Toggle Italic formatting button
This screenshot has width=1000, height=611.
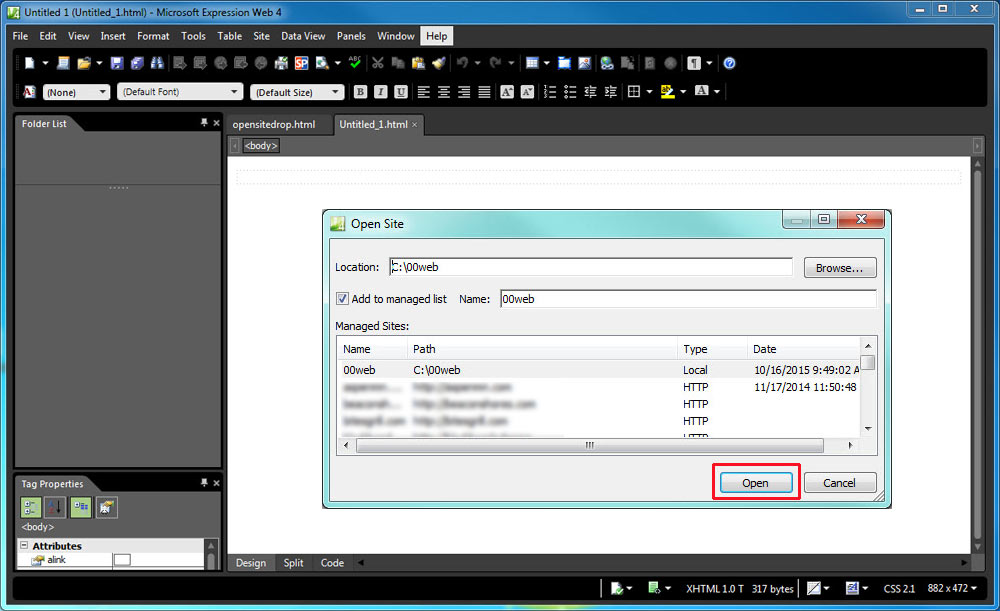[381, 92]
